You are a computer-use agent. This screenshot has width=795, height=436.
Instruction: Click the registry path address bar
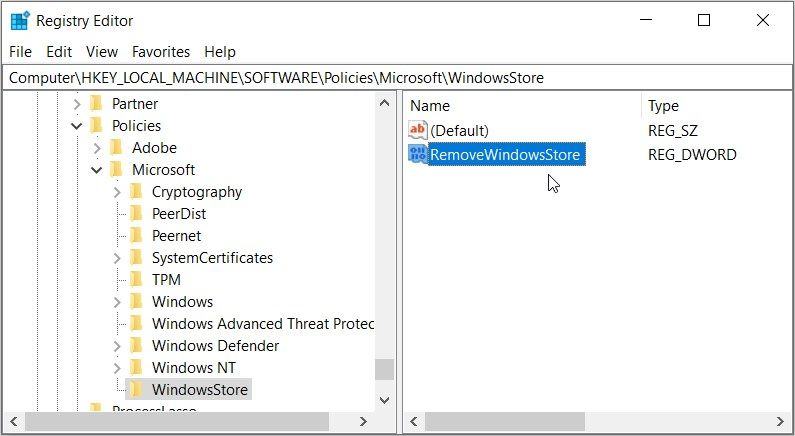[x=397, y=78]
